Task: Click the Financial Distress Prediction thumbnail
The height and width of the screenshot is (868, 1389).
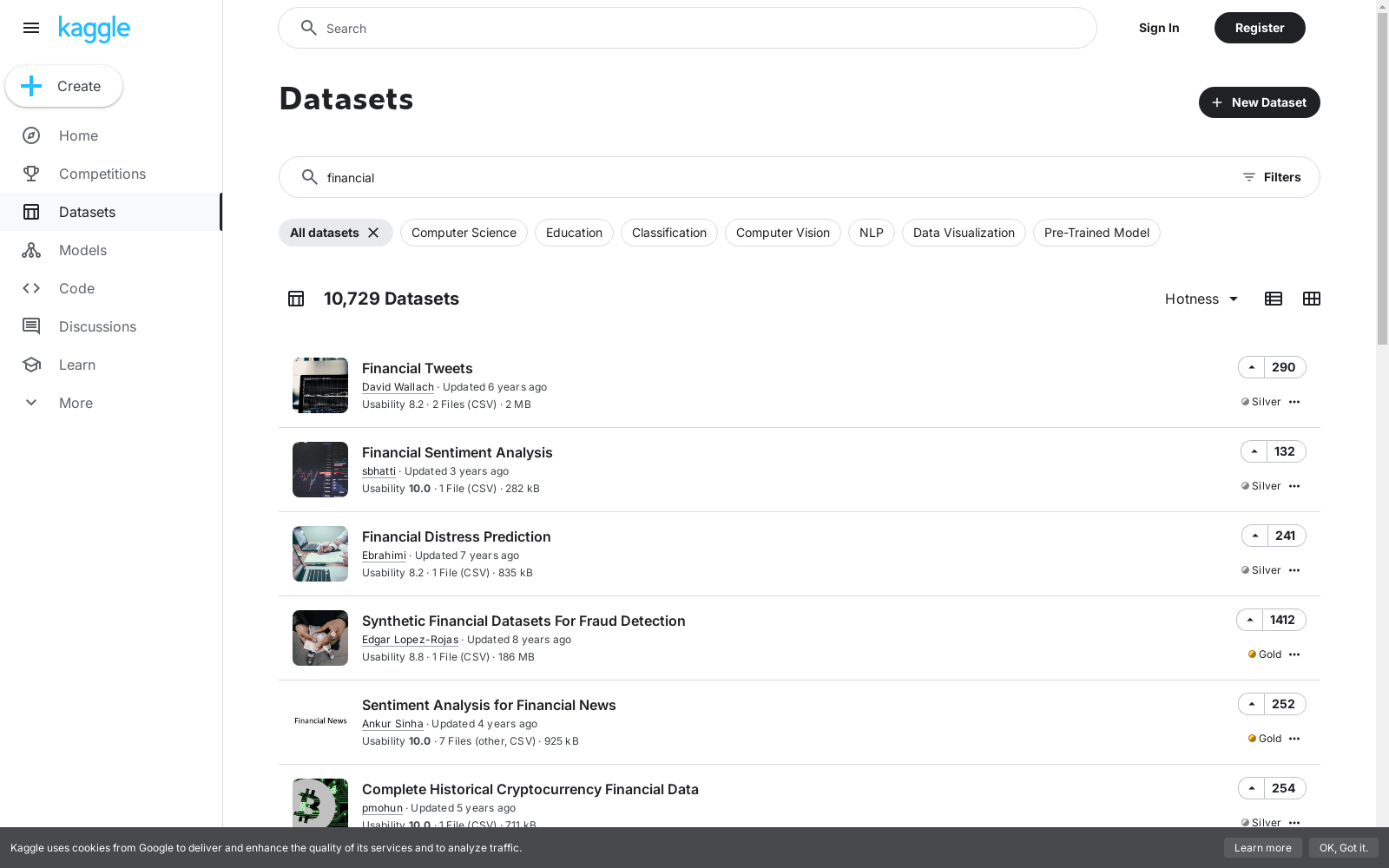Action: (320, 554)
